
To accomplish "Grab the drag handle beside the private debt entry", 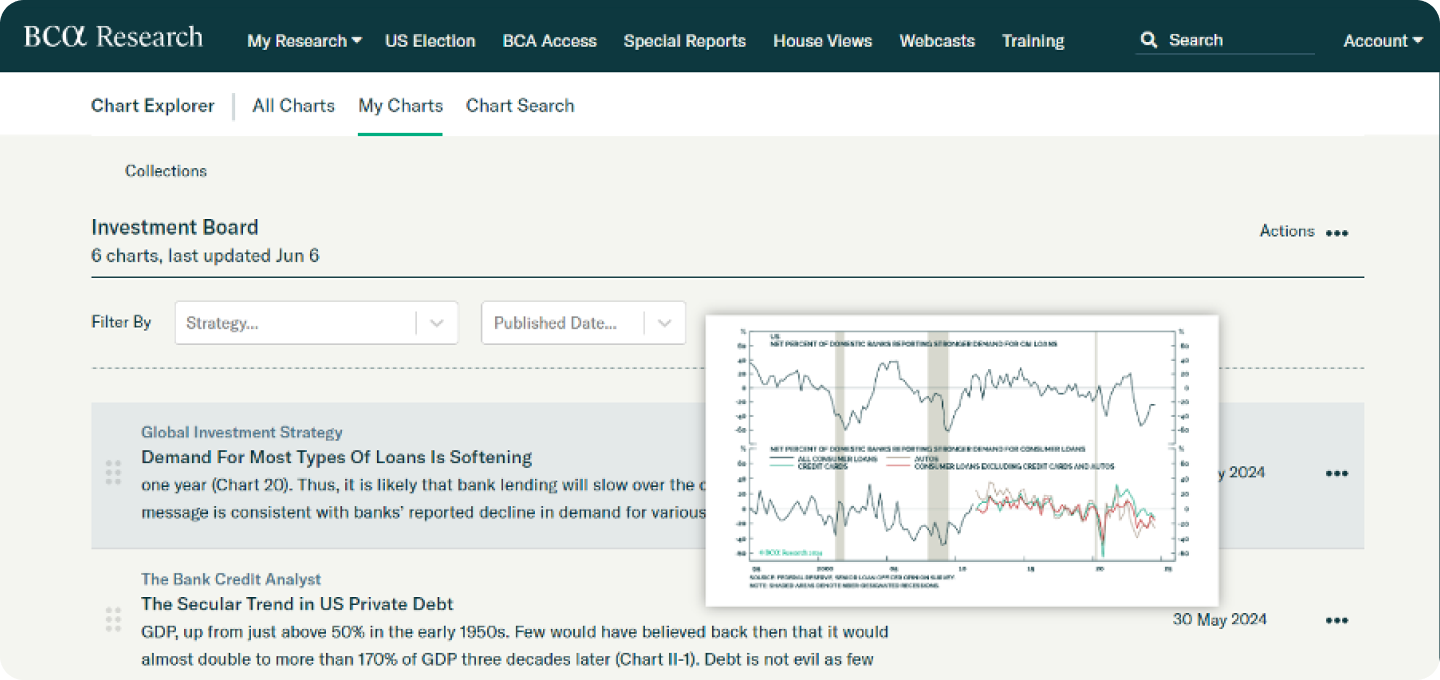I will [x=113, y=620].
